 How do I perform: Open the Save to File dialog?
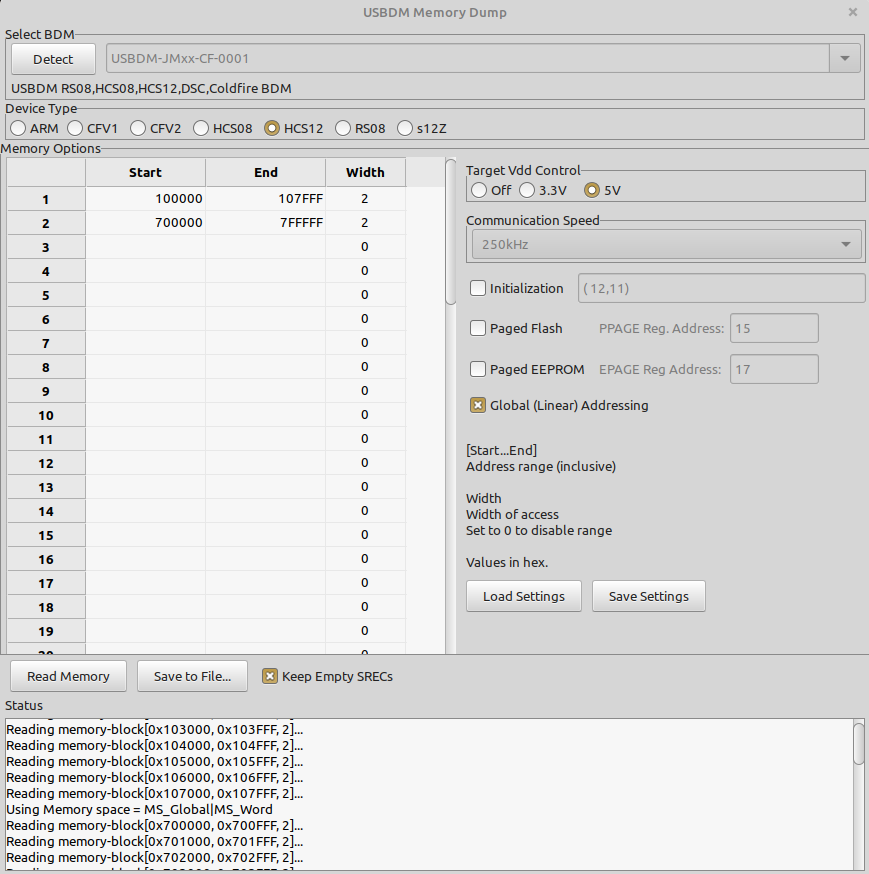pos(192,675)
